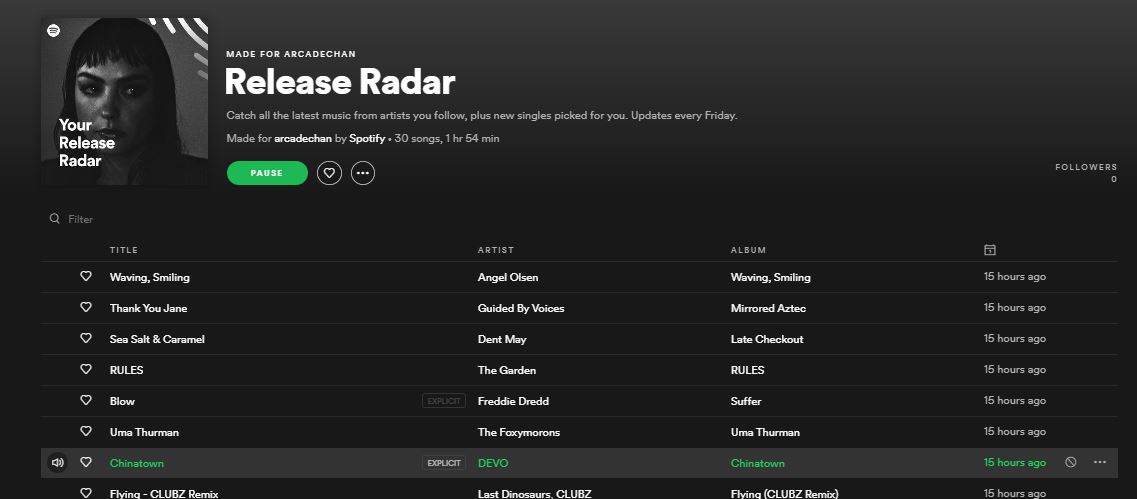Click the heart icon beside RULES track
This screenshot has height=499, width=1137.
click(x=86, y=369)
